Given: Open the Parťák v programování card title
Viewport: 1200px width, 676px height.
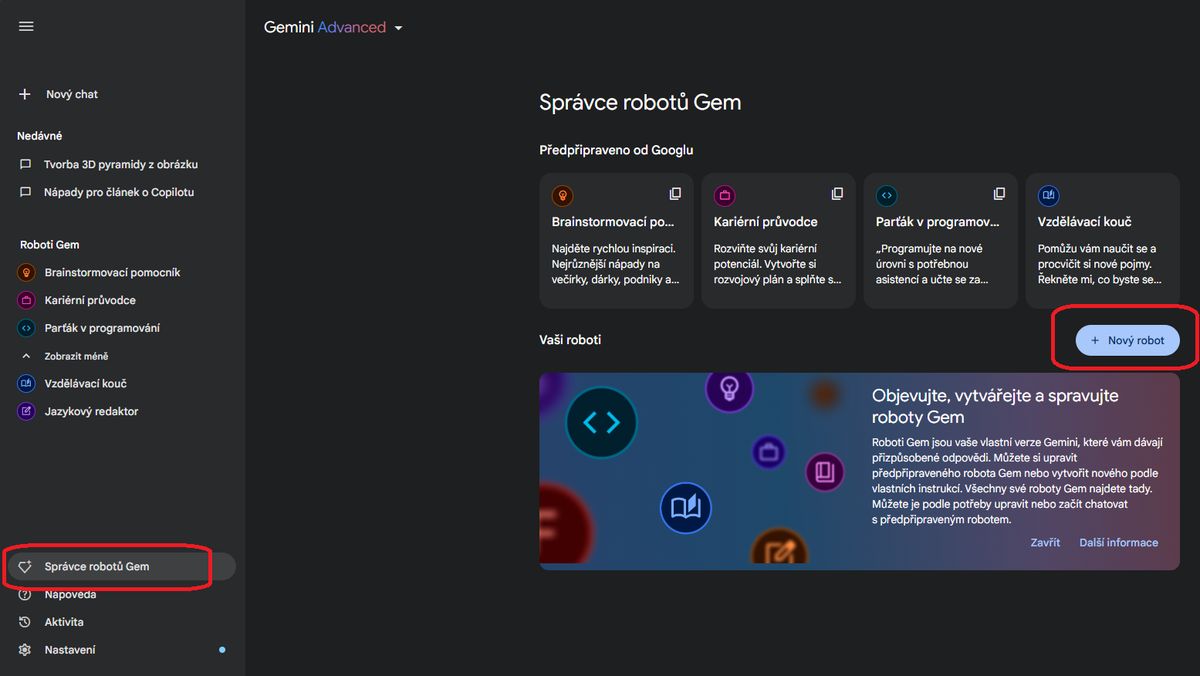Looking at the screenshot, I should click(x=938, y=222).
